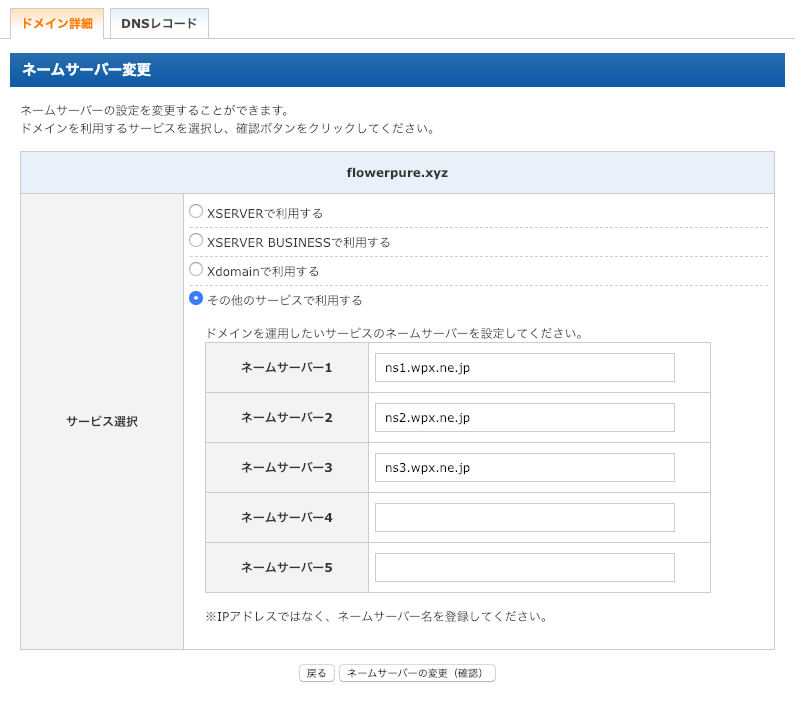The height and width of the screenshot is (702, 805).
Task: Click the IPアドレスではなく note text
Action: coord(376,617)
